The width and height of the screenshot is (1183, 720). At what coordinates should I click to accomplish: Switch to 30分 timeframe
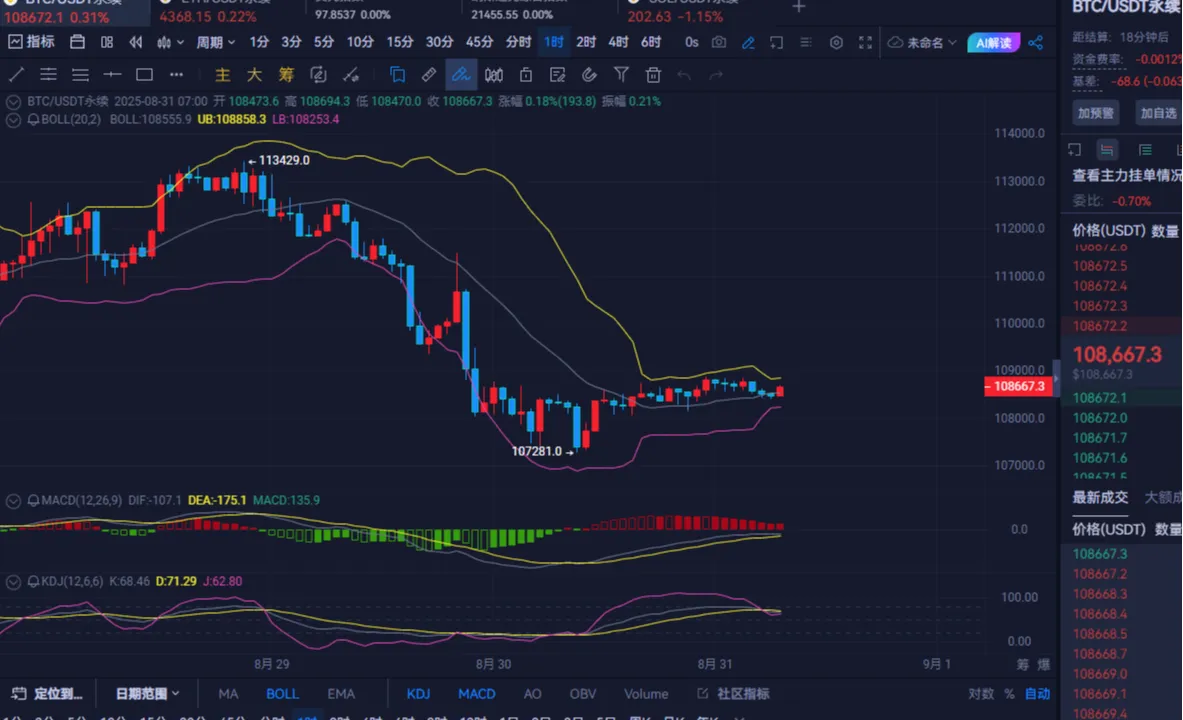pyautogui.click(x=439, y=42)
